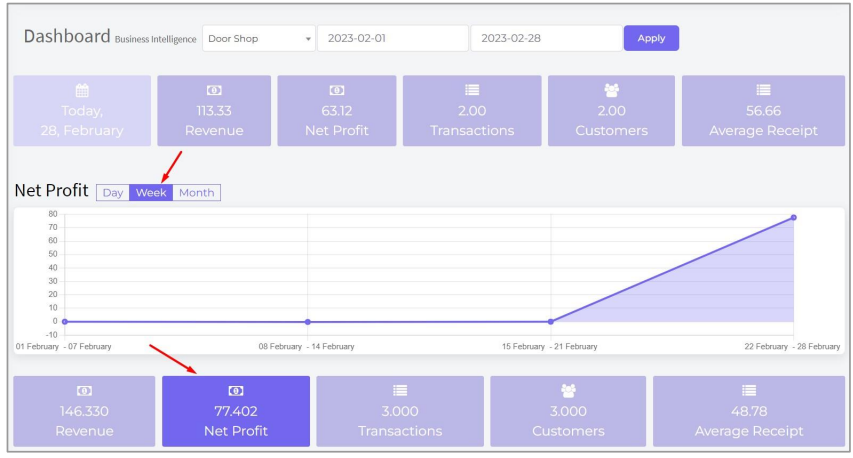Show the 48.78 Average Receipt chart card

749,411
